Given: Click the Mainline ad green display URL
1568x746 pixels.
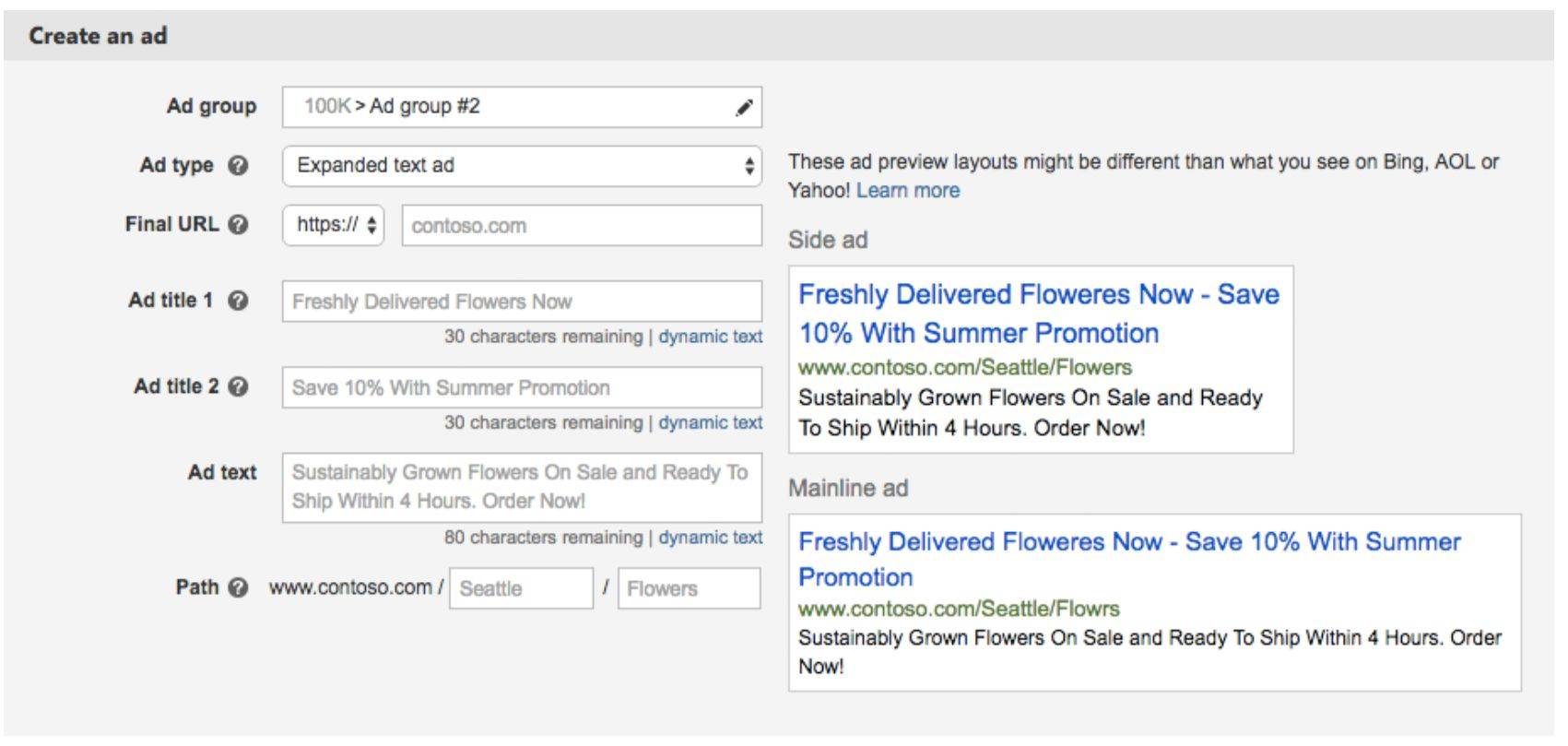Looking at the screenshot, I should point(959,609).
